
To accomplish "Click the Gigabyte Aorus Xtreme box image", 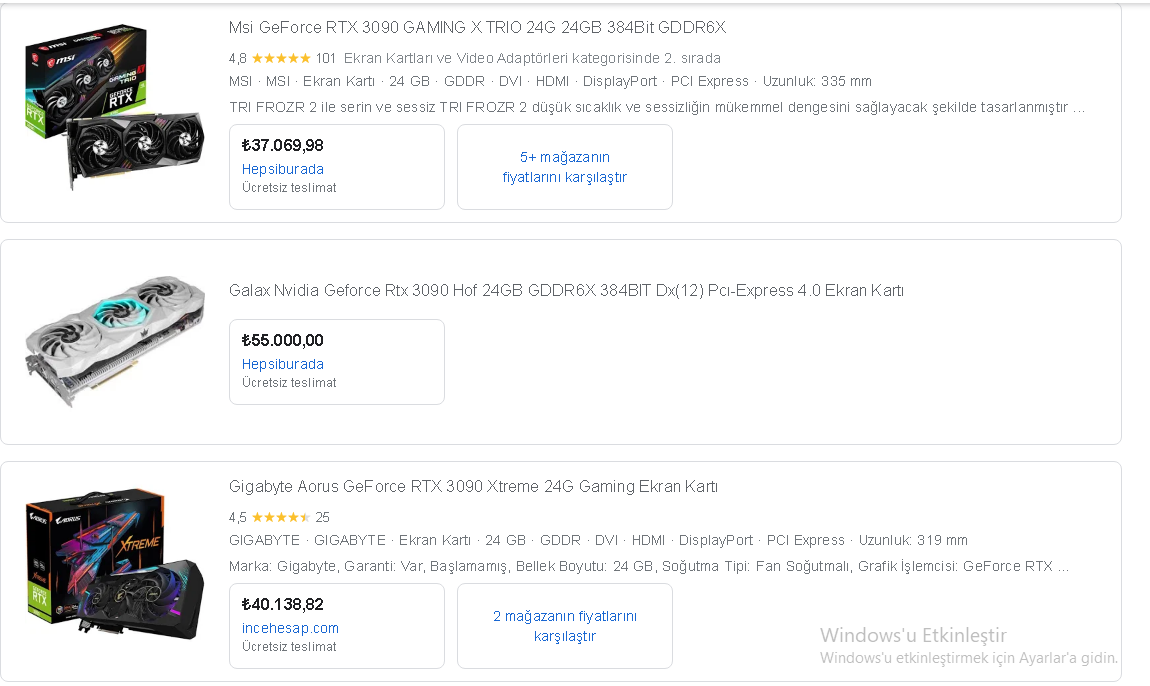I will coord(114,565).
